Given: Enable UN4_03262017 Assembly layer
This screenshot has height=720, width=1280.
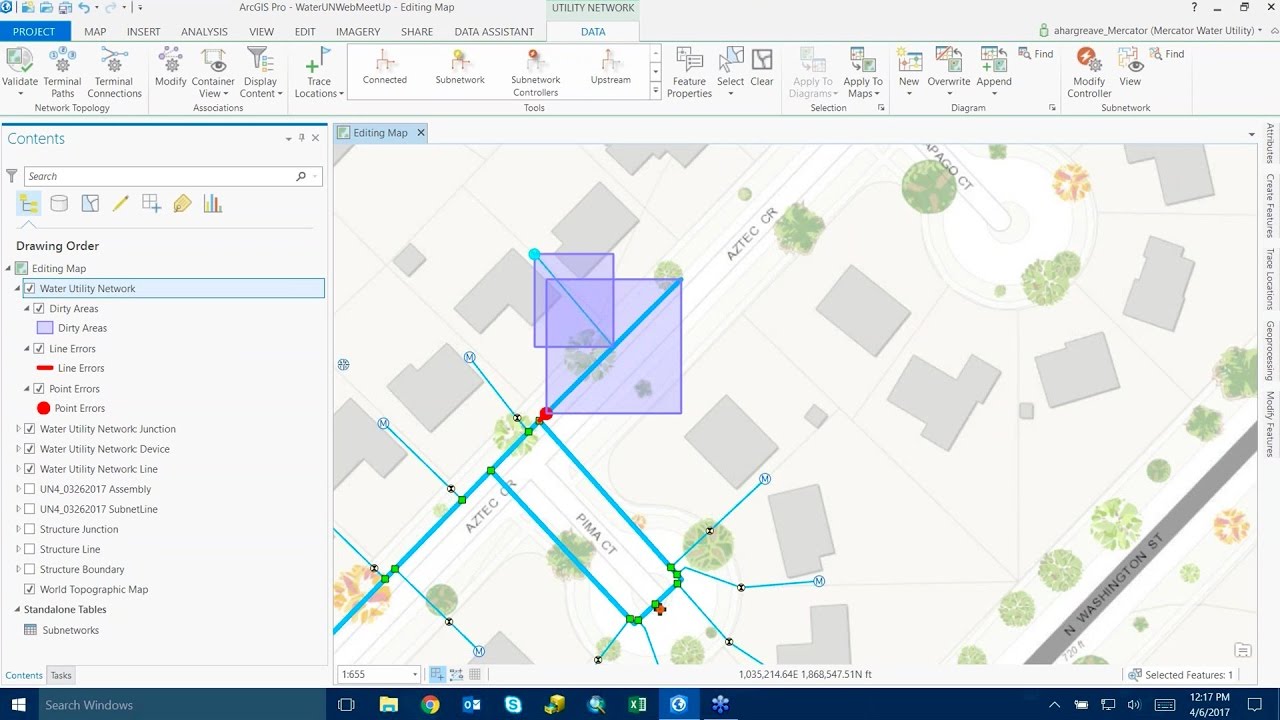Looking at the screenshot, I should click(30, 489).
